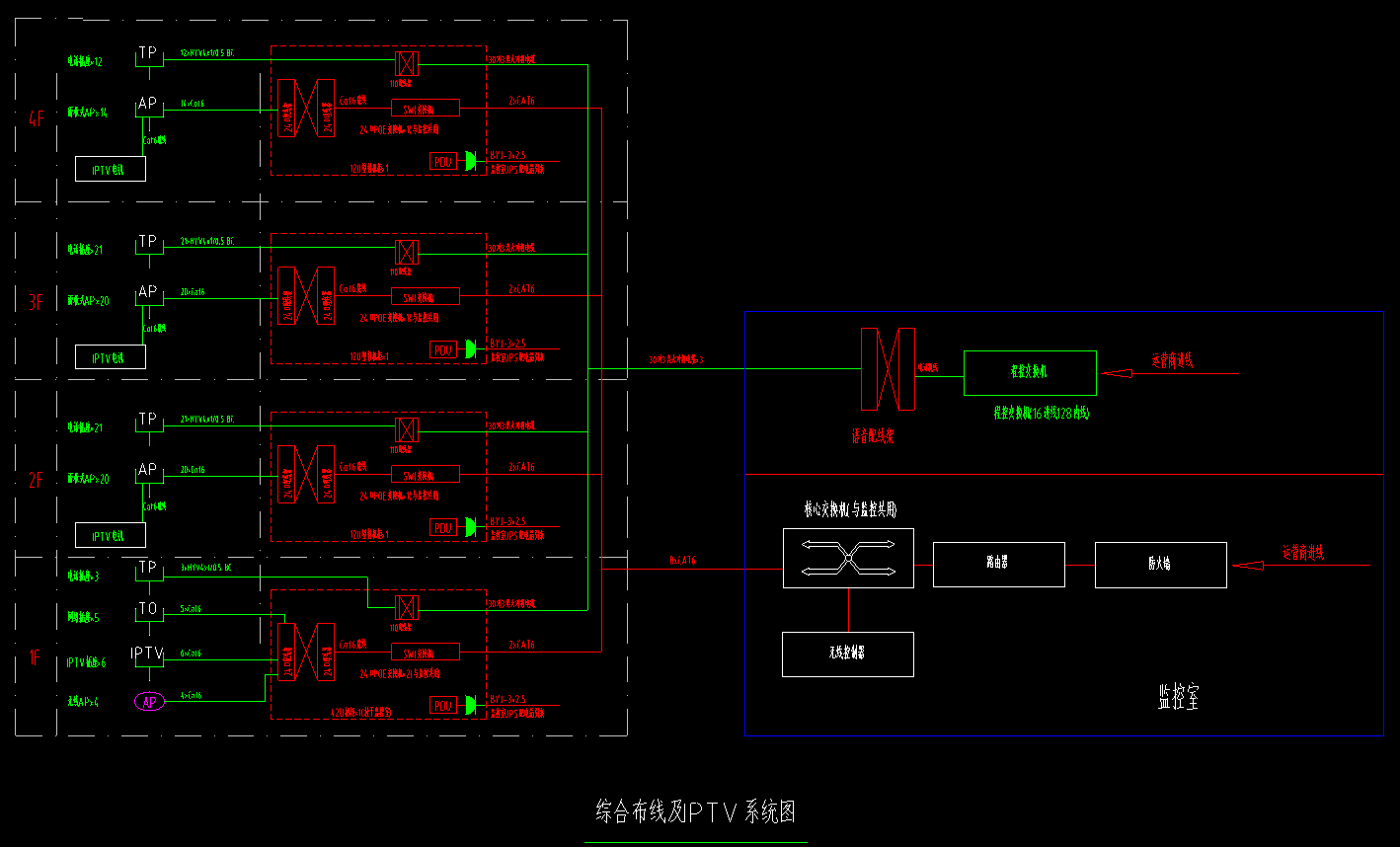Click the 路由器 router box
Screen dimensions: 1400x847
(x=998, y=563)
